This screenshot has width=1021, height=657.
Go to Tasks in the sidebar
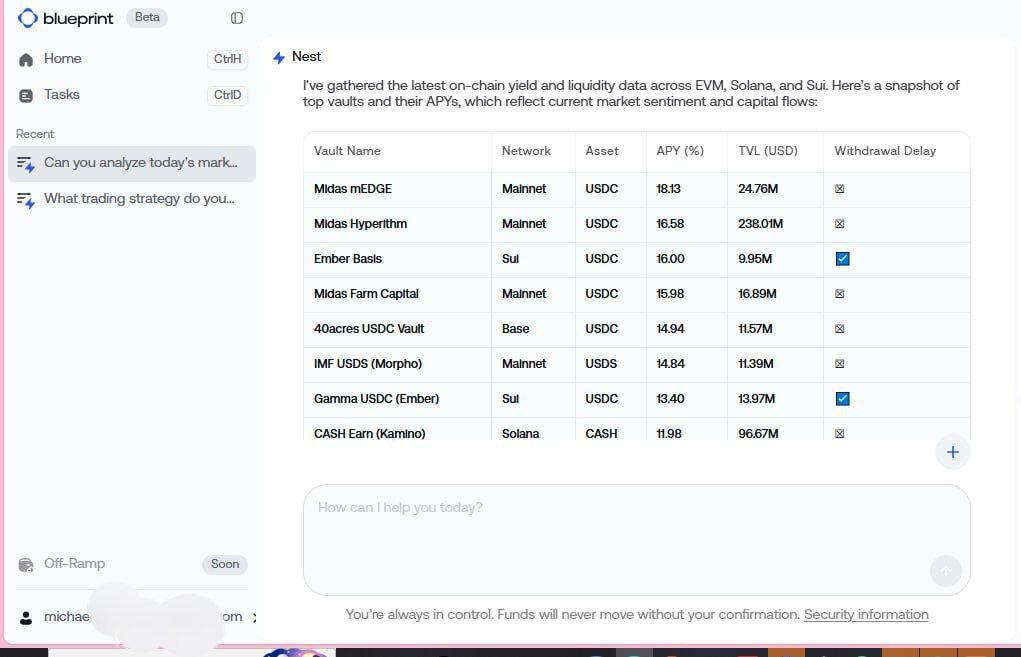pos(132,95)
